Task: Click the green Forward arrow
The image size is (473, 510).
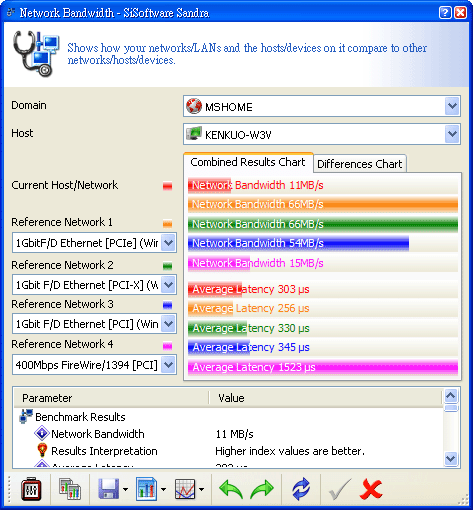Action: 262,489
